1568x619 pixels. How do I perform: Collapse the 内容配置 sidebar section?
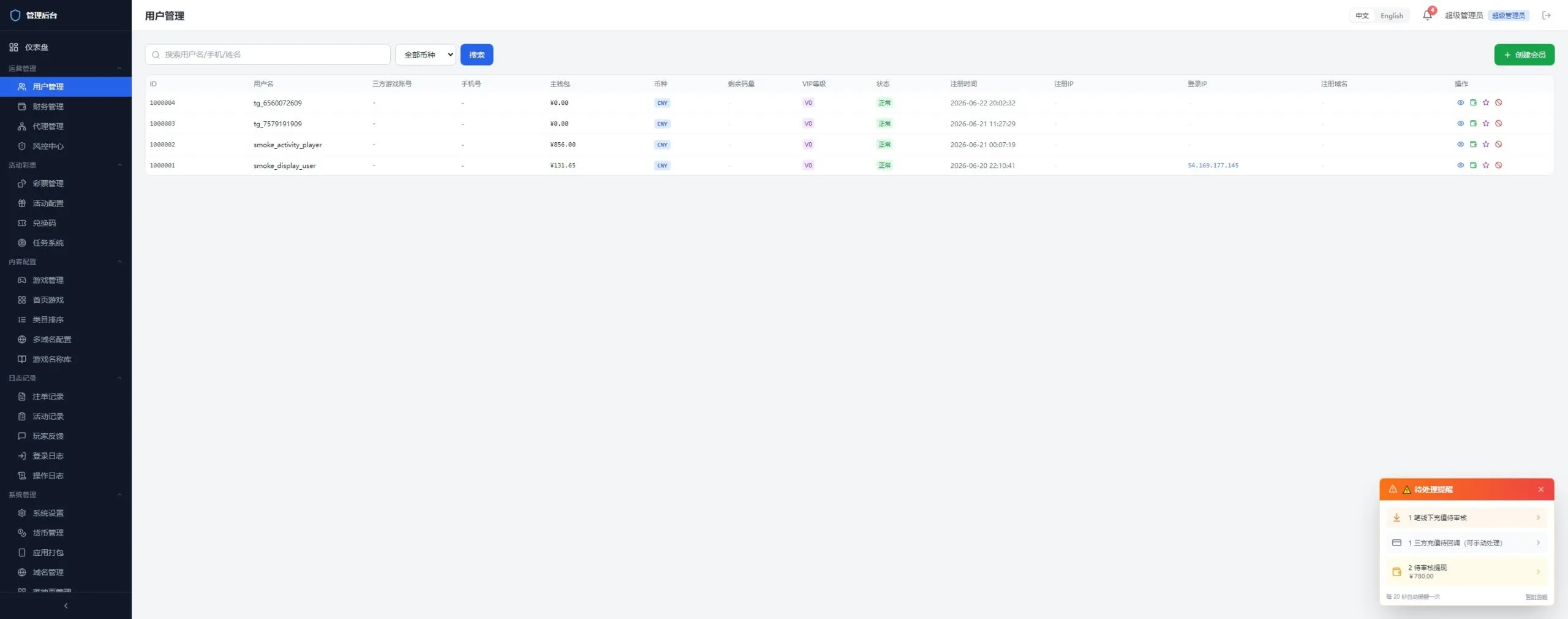119,262
